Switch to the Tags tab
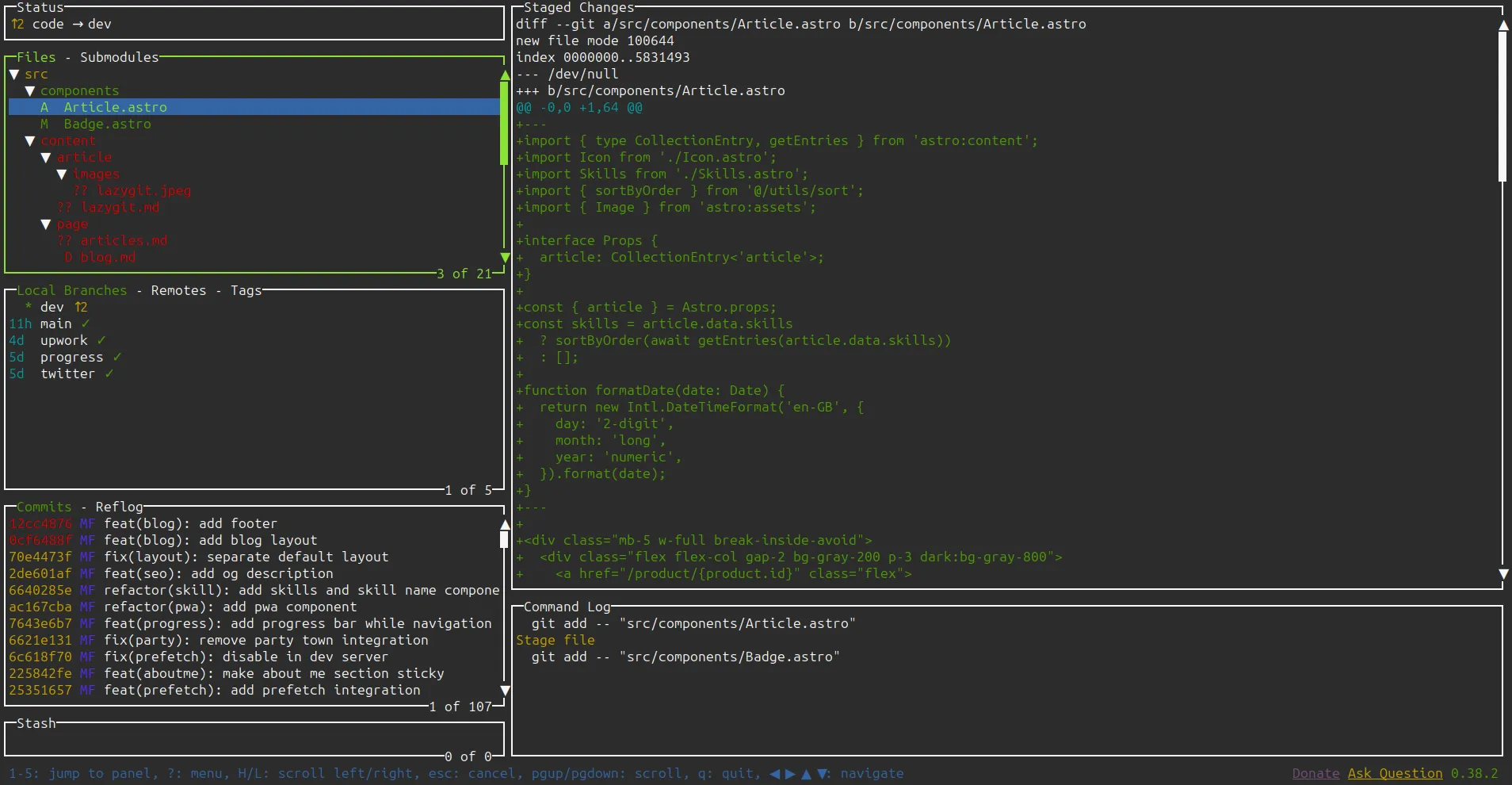 pos(246,291)
